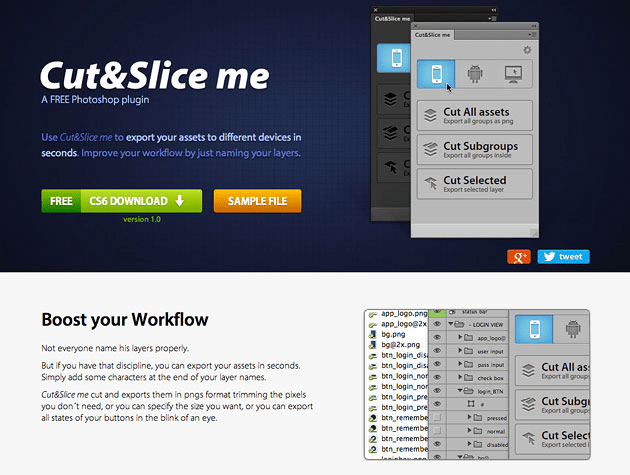Screen dimensions: 630x475
Task: Open settings gear in the light panel
Action: click(x=527, y=50)
